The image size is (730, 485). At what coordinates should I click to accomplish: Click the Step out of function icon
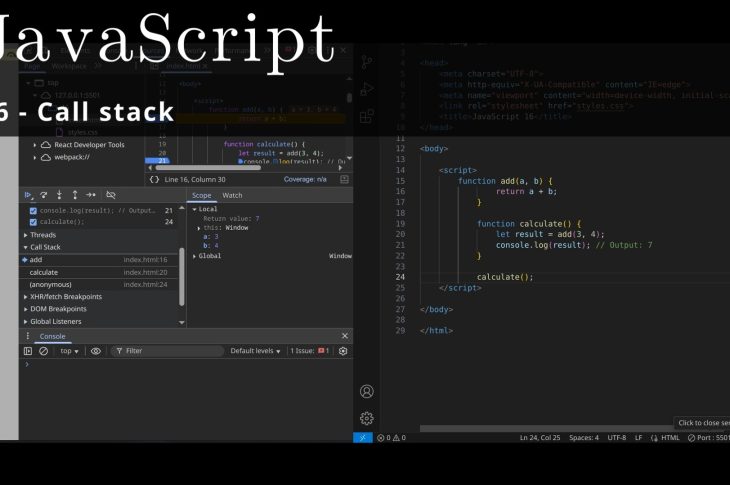(74, 195)
